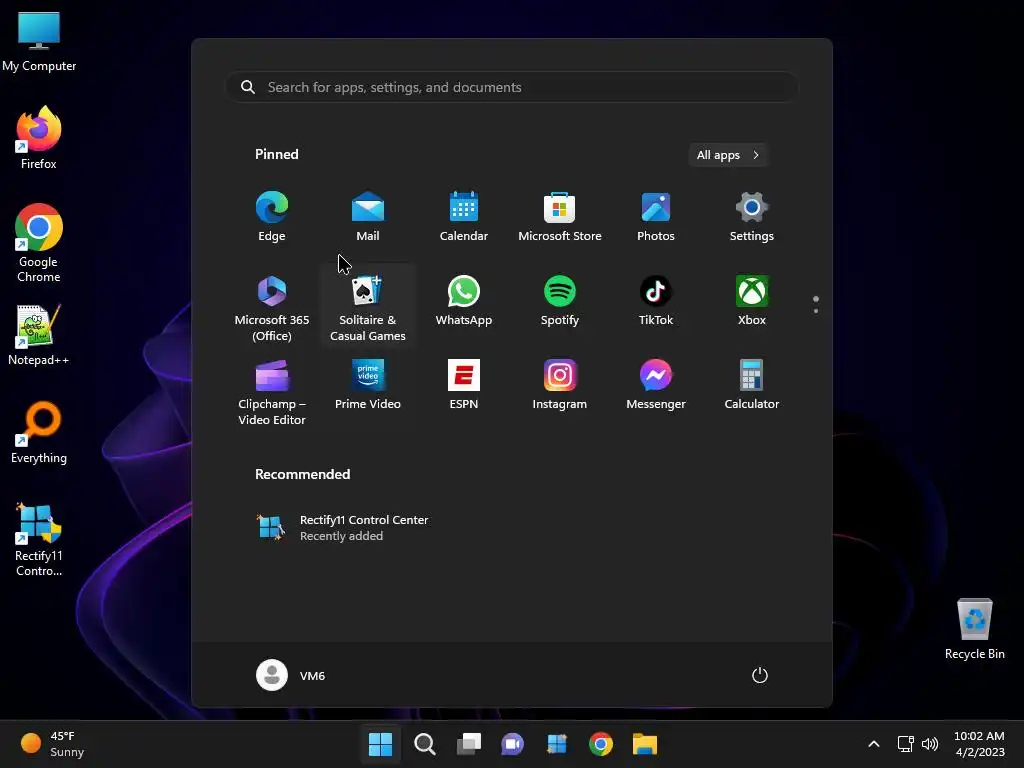This screenshot has height=768, width=1024.
Task: Open network status tray icon
Action: [905, 744]
